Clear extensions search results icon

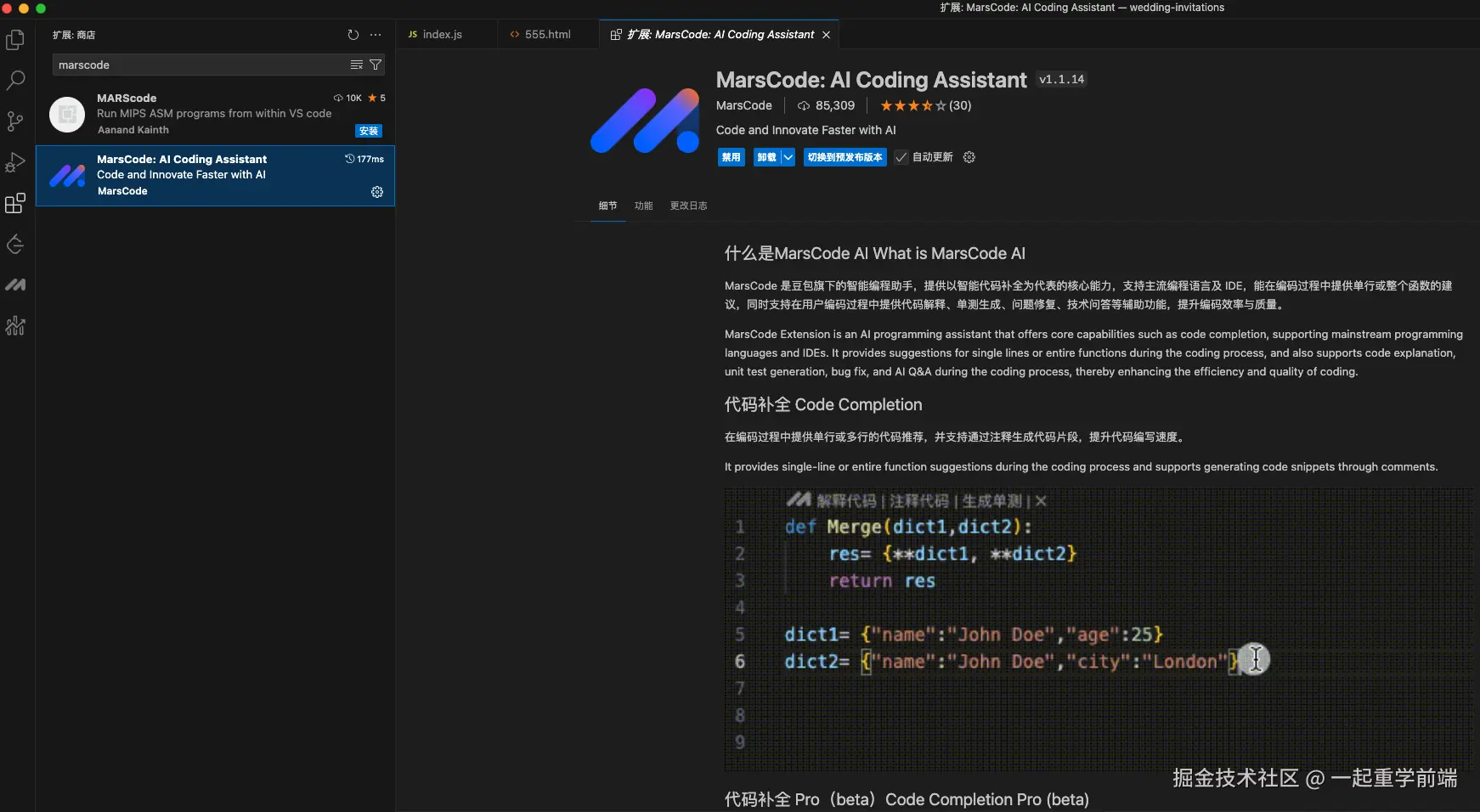click(x=357, y=65)
